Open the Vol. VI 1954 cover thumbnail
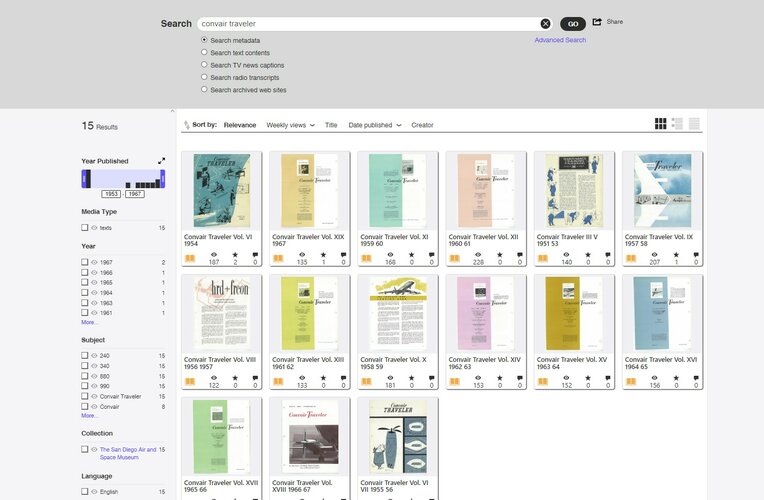764x500 pixels. coord(222,191)
